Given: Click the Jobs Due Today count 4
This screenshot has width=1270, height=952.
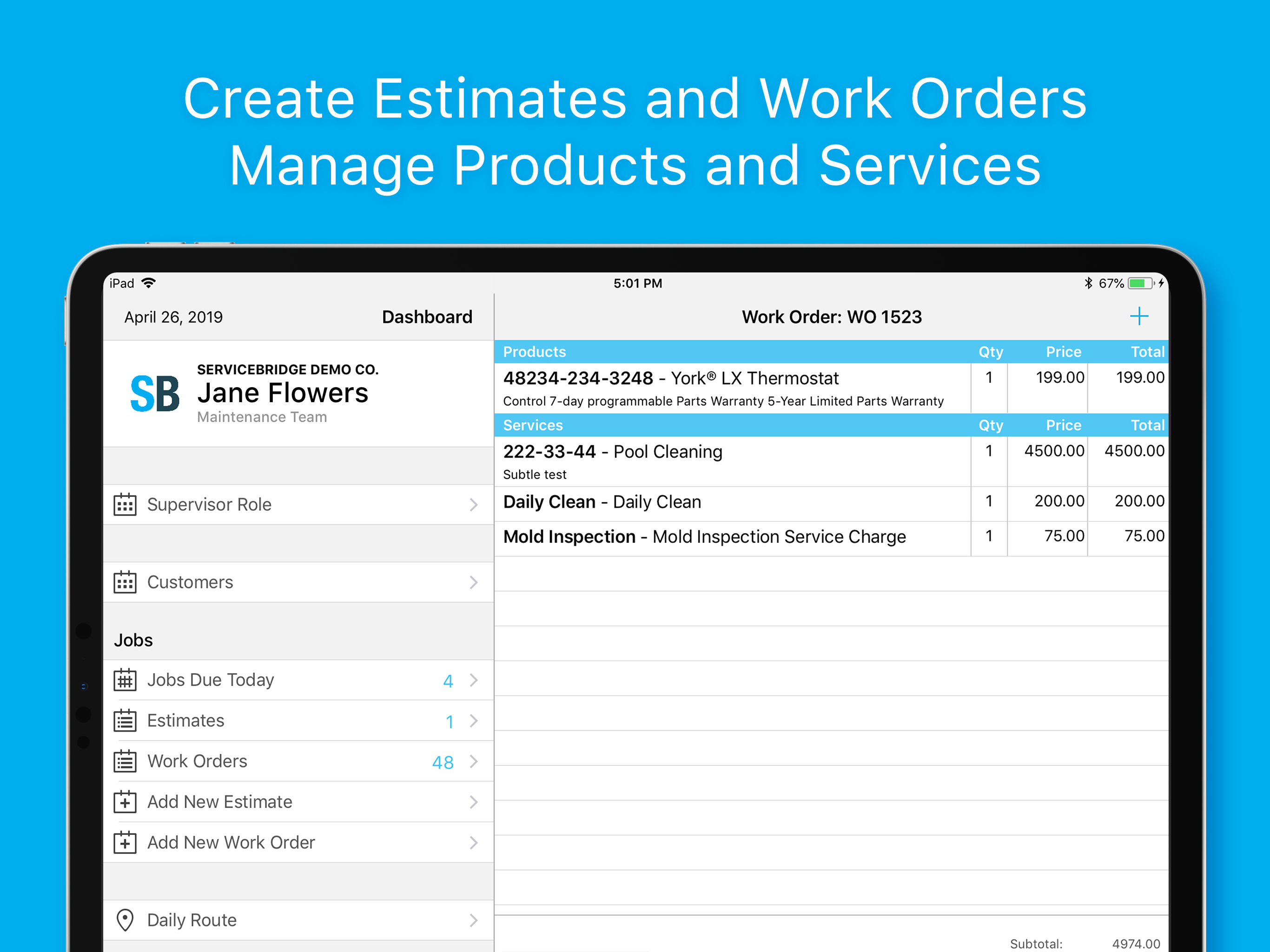Looking at the screenshot, I should click(x=449, y=681).
